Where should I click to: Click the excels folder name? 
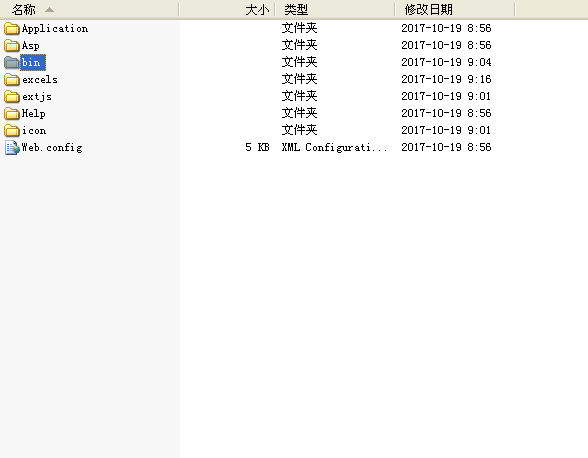point(40,80)
